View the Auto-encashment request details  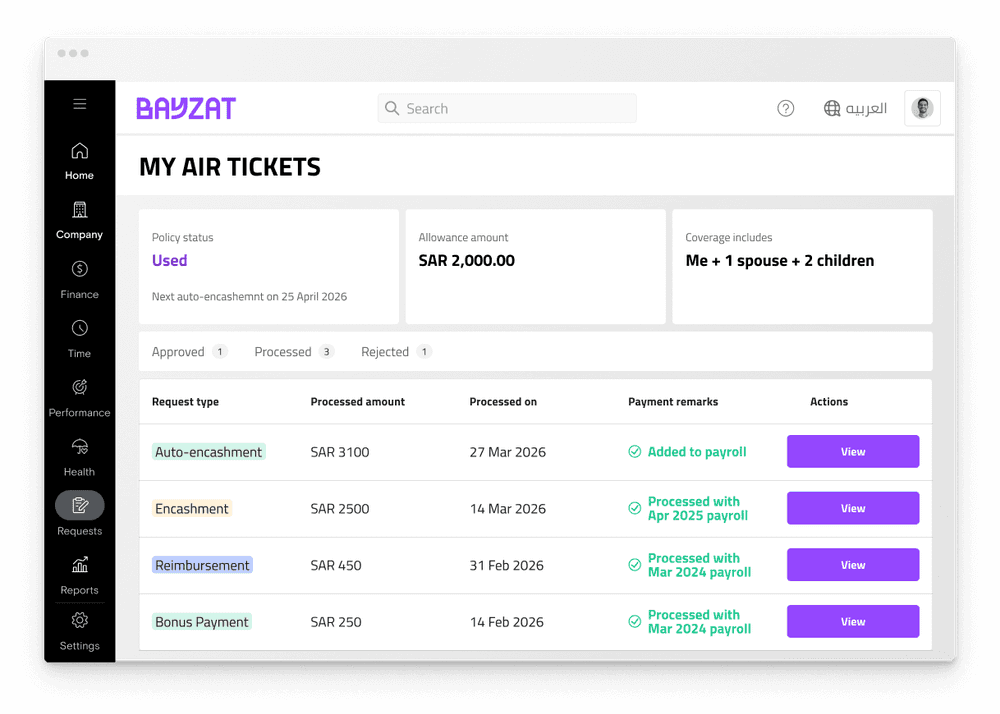coord(852,451)
